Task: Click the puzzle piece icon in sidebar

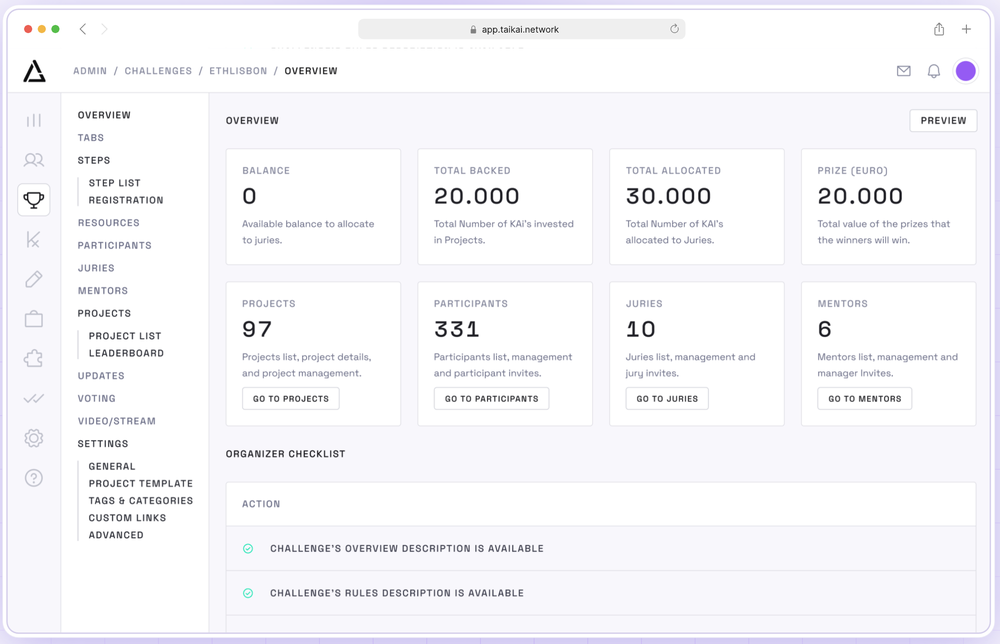Action: pos(34,359)
